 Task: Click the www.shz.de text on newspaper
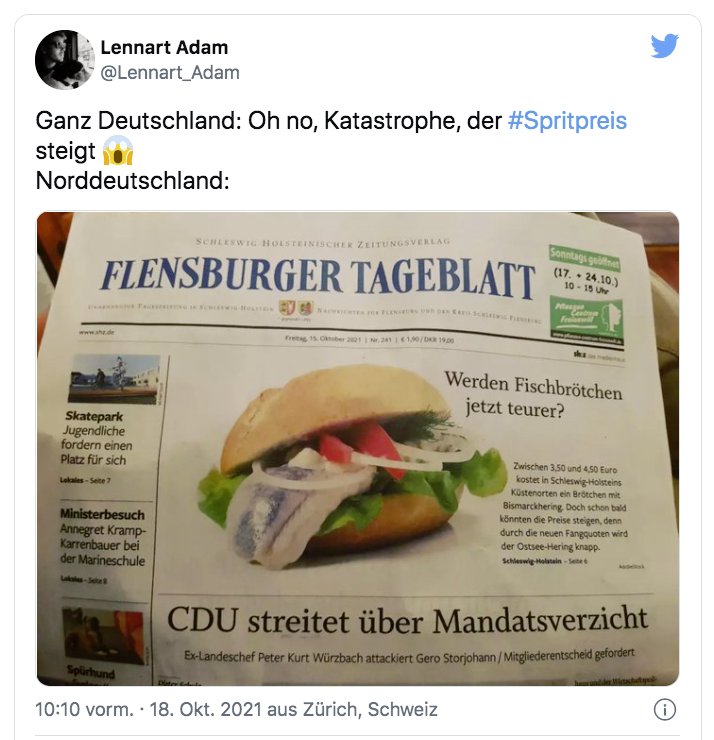pos(97,332)
